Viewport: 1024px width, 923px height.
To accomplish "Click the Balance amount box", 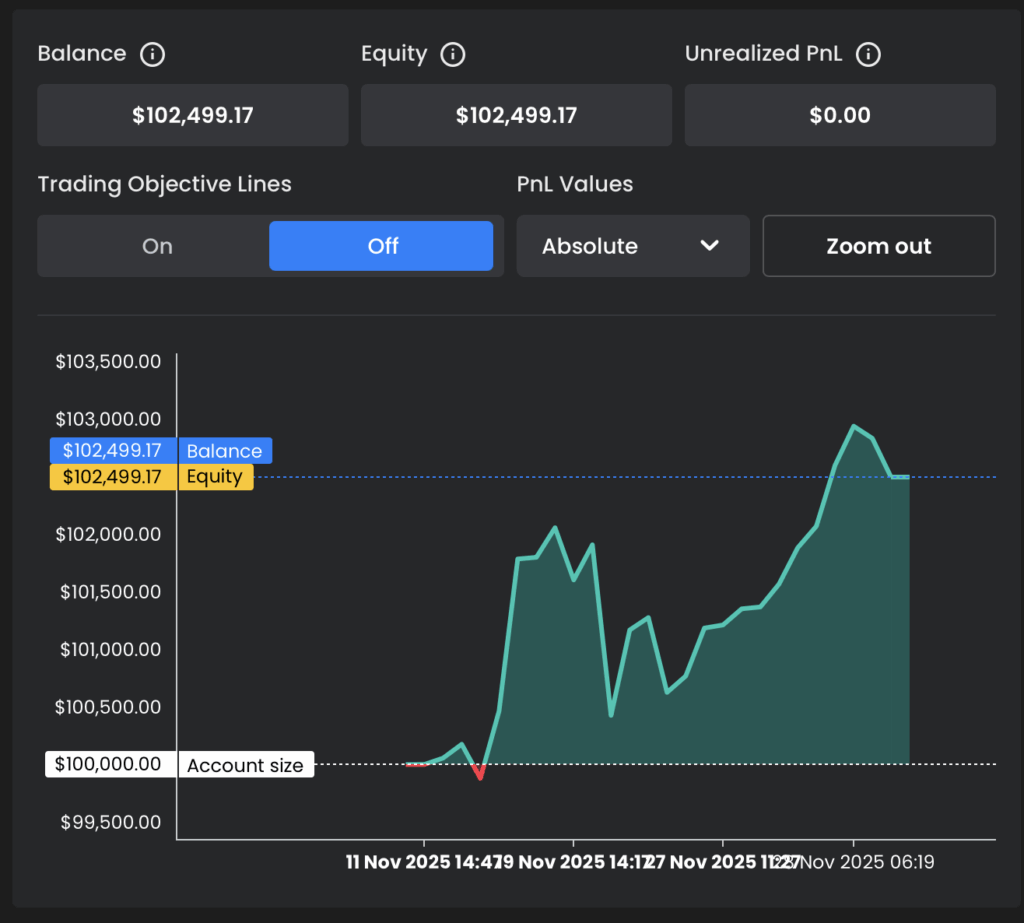I will [192, 115].
